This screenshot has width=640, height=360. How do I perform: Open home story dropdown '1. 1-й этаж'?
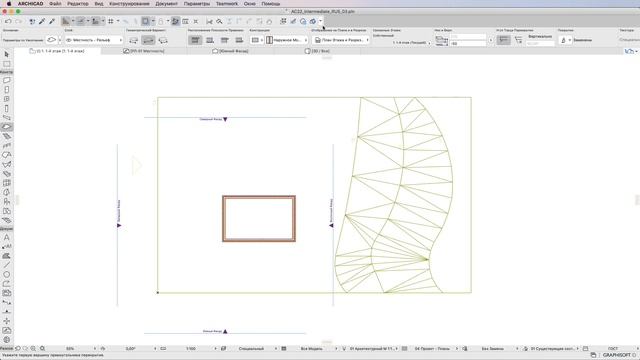pyautogui.click(x=411, y=42)
